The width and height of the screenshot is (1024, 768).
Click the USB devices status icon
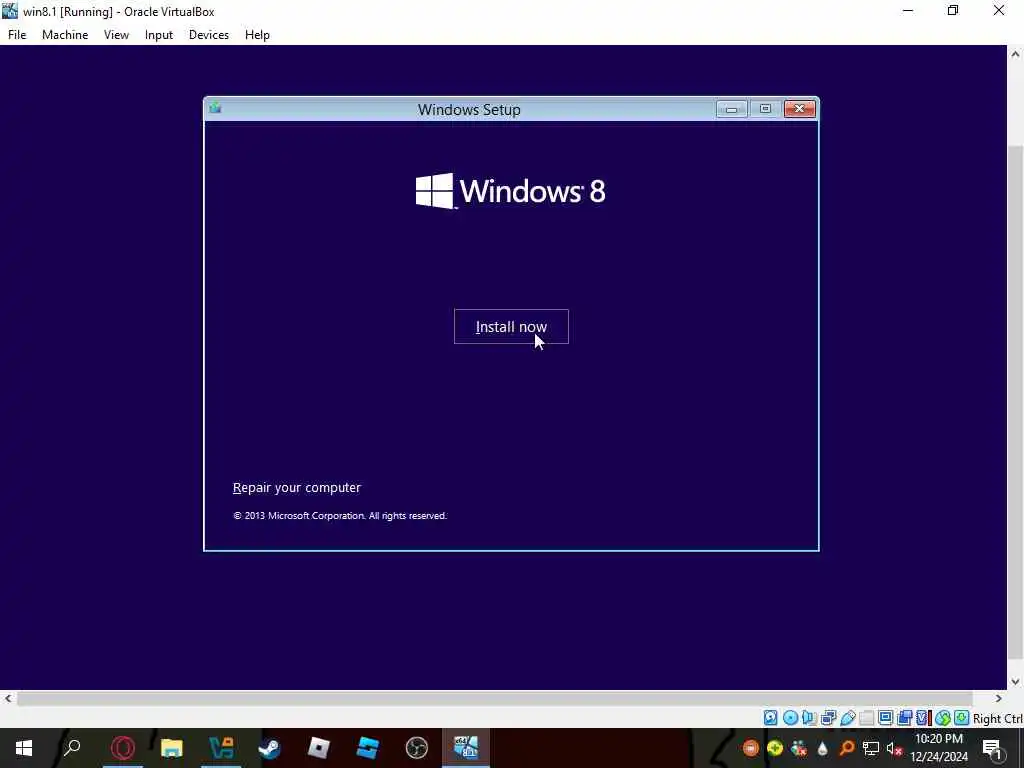tap(848, 718)
